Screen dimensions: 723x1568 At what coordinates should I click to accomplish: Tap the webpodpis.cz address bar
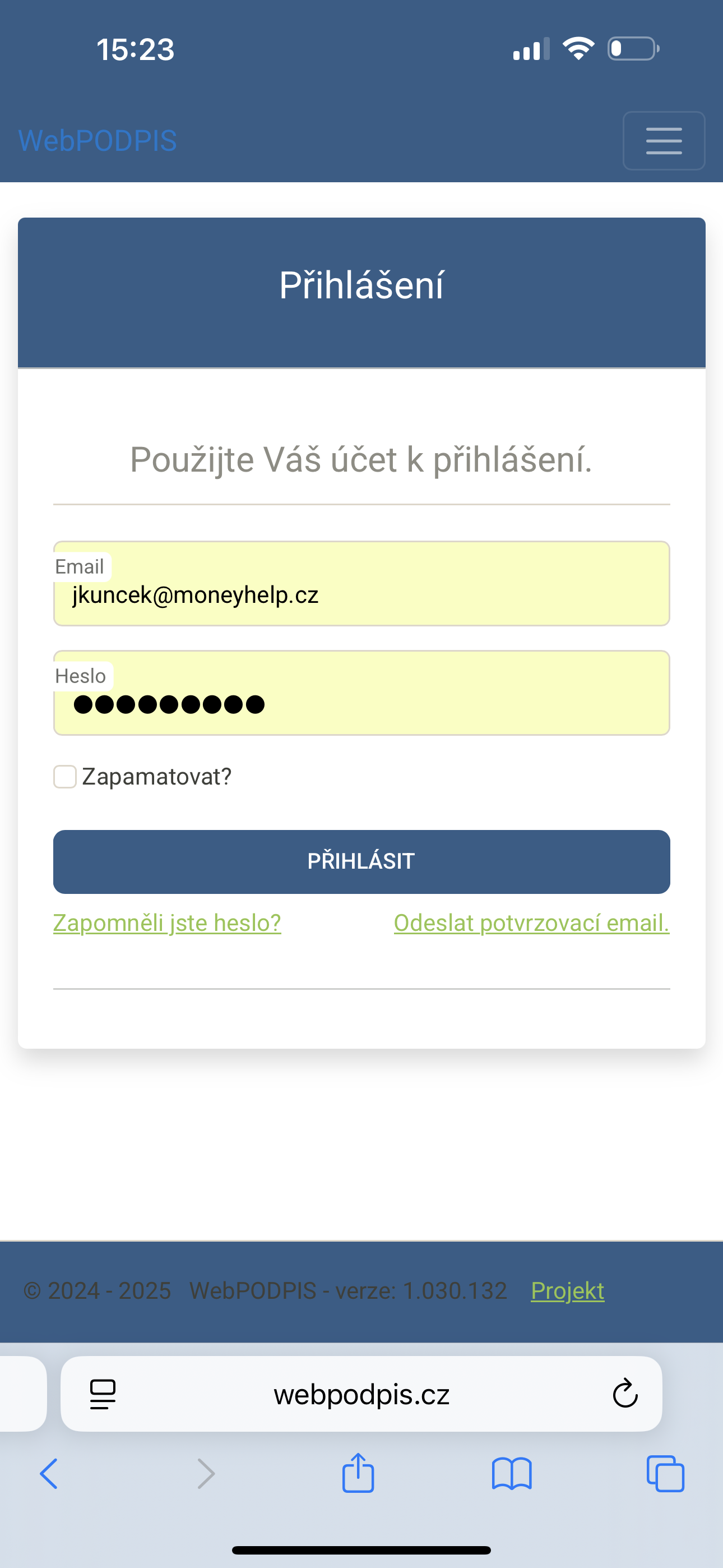[361, 1394]
